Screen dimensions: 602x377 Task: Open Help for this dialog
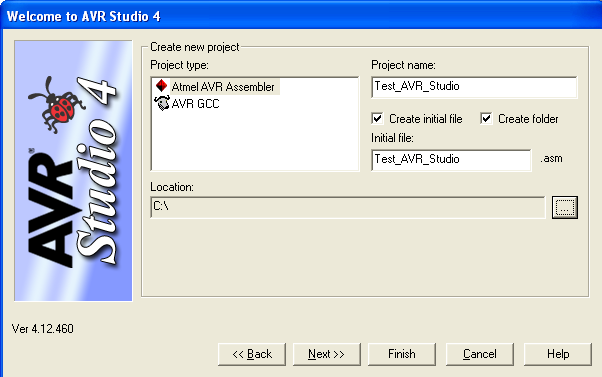(558, 354)
